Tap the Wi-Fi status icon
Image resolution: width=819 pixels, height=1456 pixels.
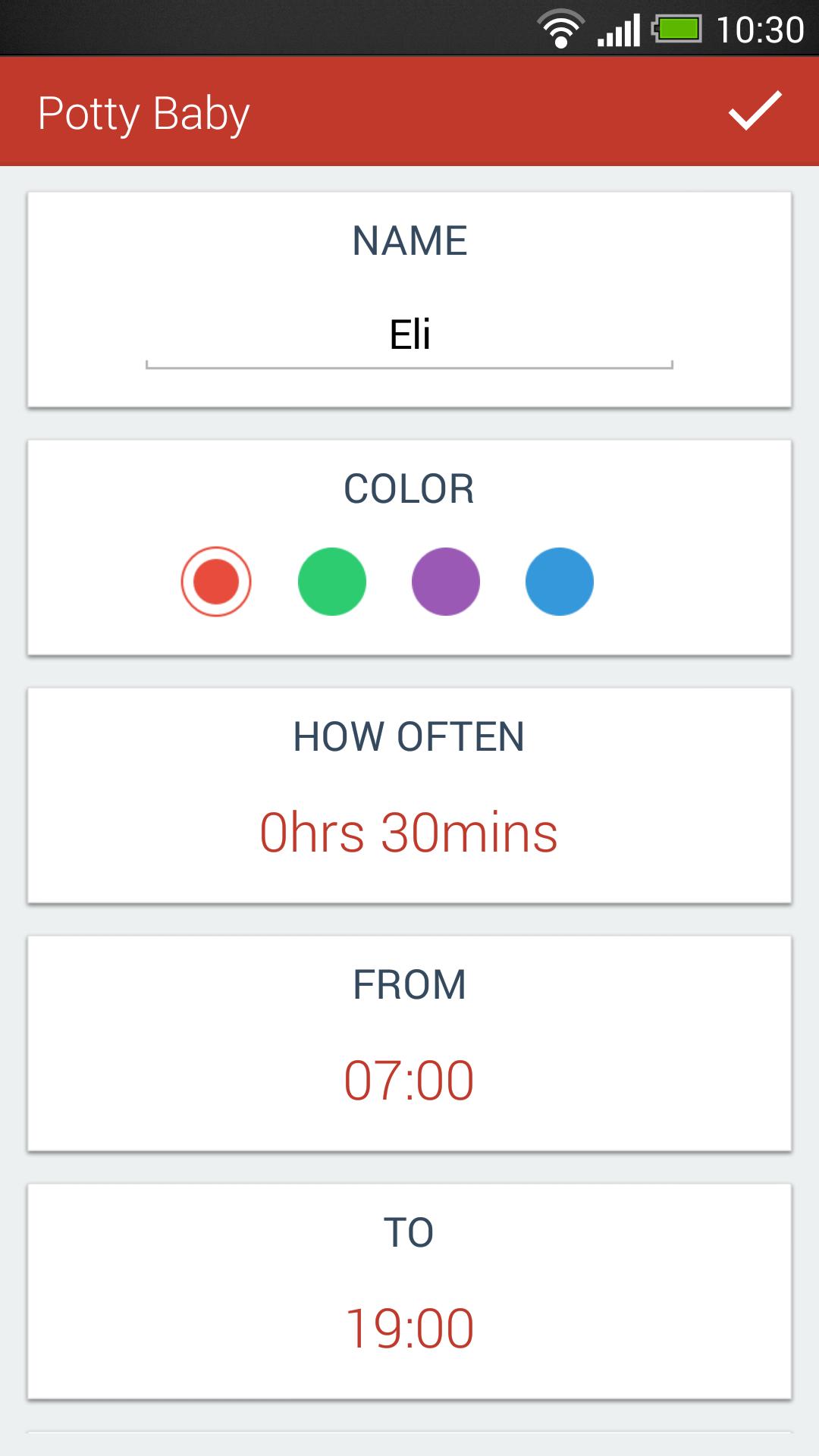[561, 30]
